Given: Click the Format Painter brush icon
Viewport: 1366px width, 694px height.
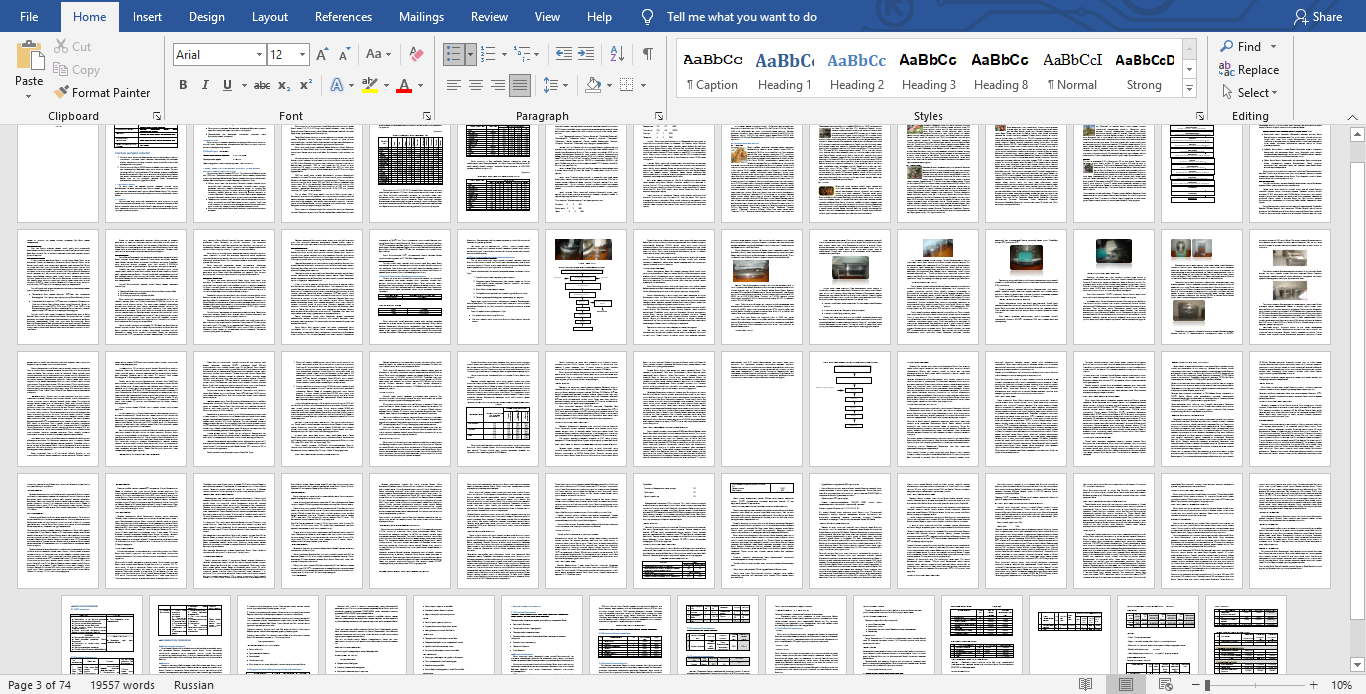Looking at the screenshot, I should pyautogui.click(x=62, y=92).
